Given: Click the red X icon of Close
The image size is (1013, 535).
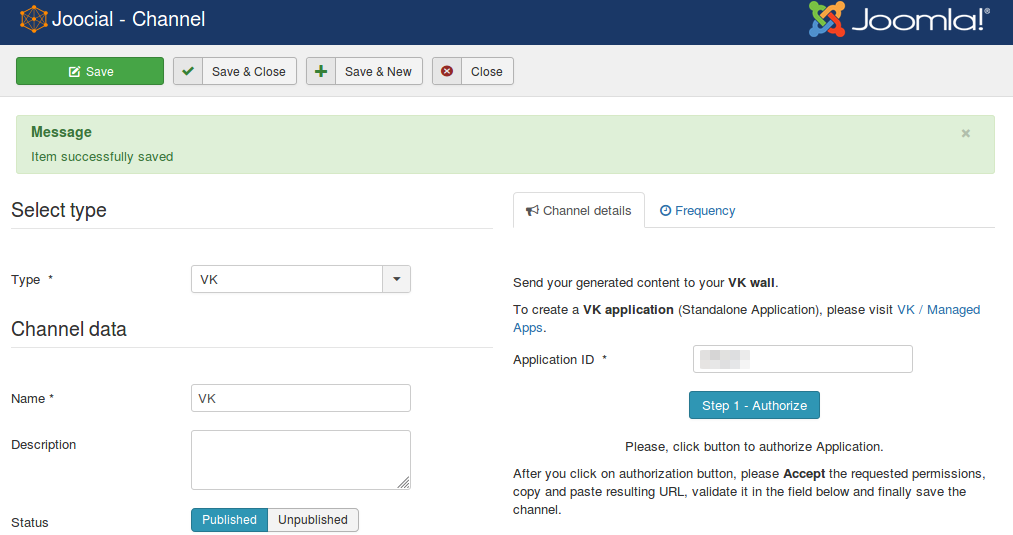Looking at the screenshot, I should pos(447,71).
